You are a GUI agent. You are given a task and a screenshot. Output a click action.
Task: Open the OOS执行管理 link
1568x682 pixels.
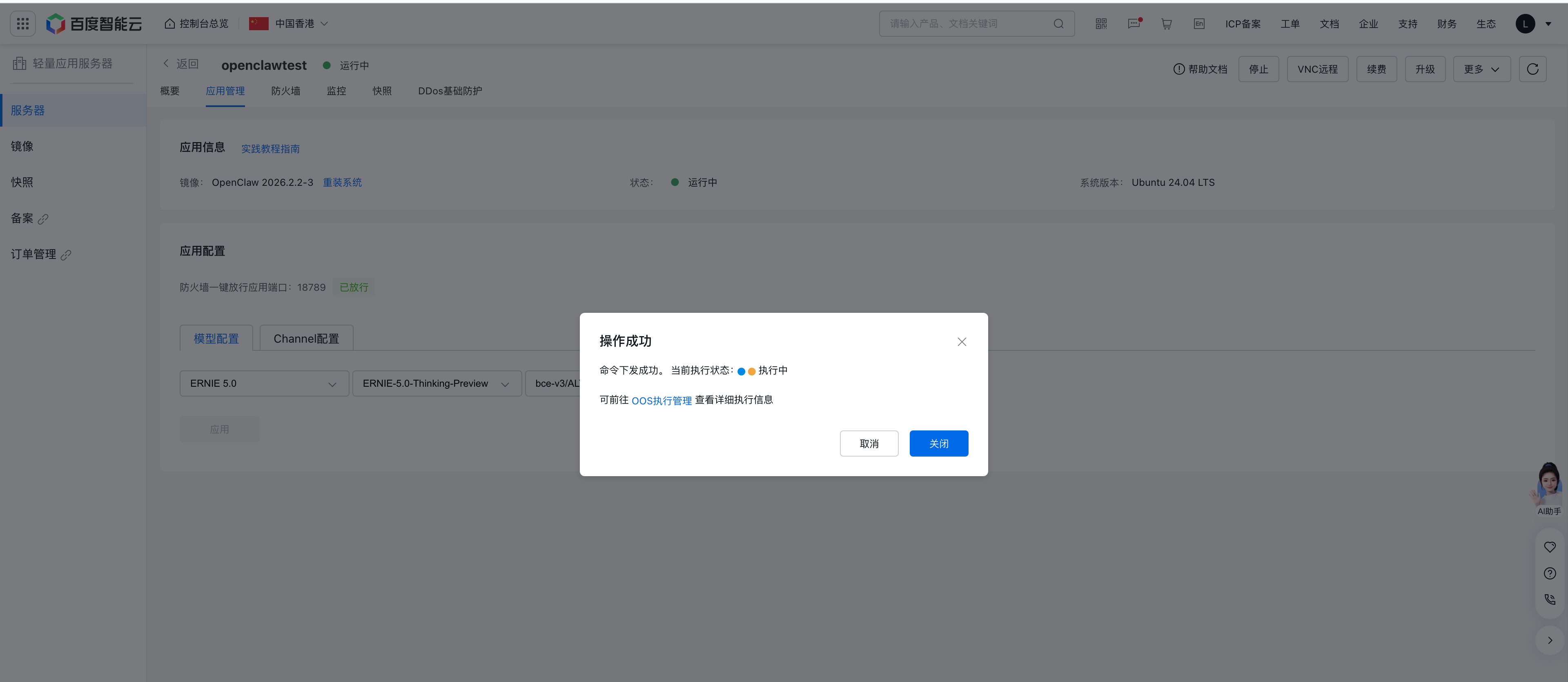point(661,401)
